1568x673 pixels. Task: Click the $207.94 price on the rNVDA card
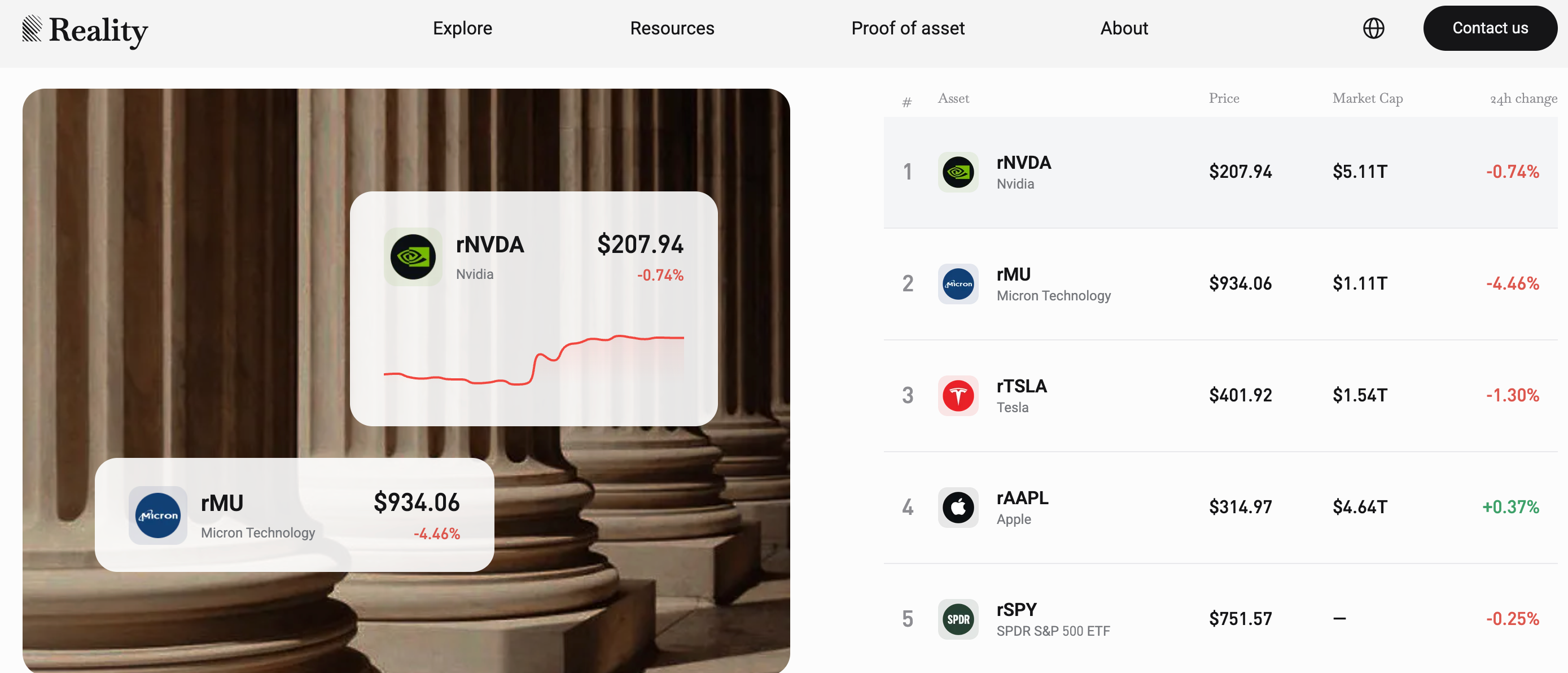point(640,244)
